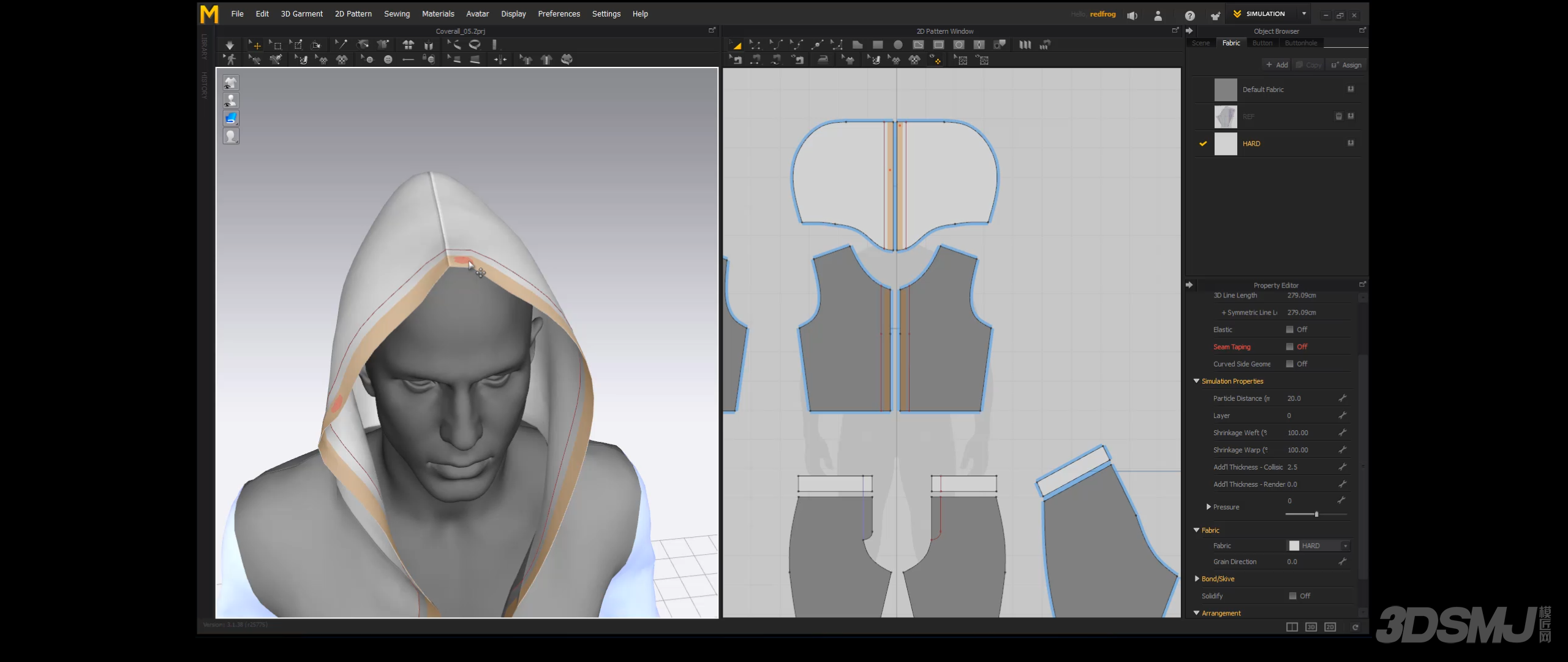This screenshot has height=662, width=1568.
Task: Select the Dart tool in 2D toolbar
Action: coord(979,45)
